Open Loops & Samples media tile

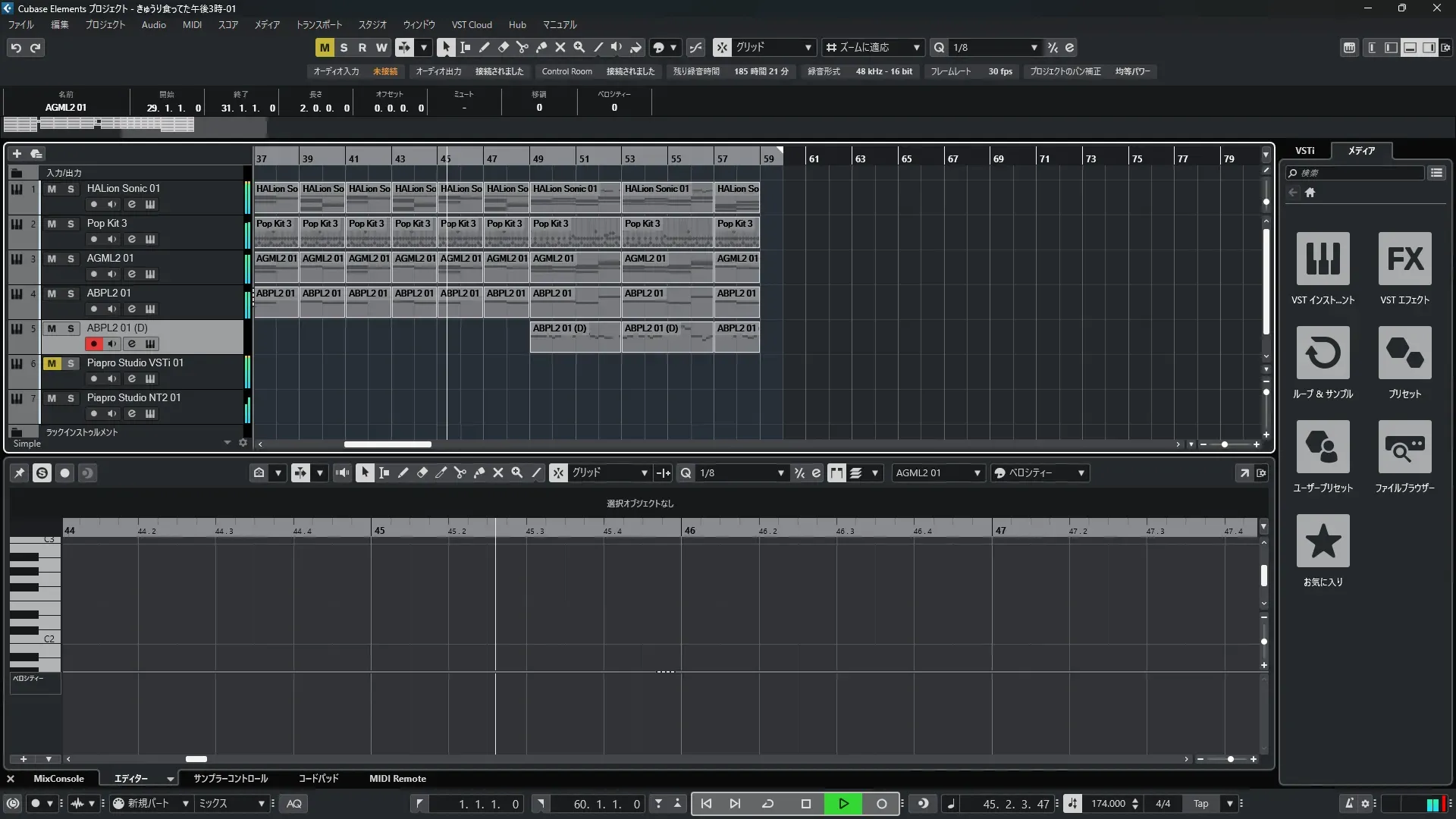[x=1323, y=353]
